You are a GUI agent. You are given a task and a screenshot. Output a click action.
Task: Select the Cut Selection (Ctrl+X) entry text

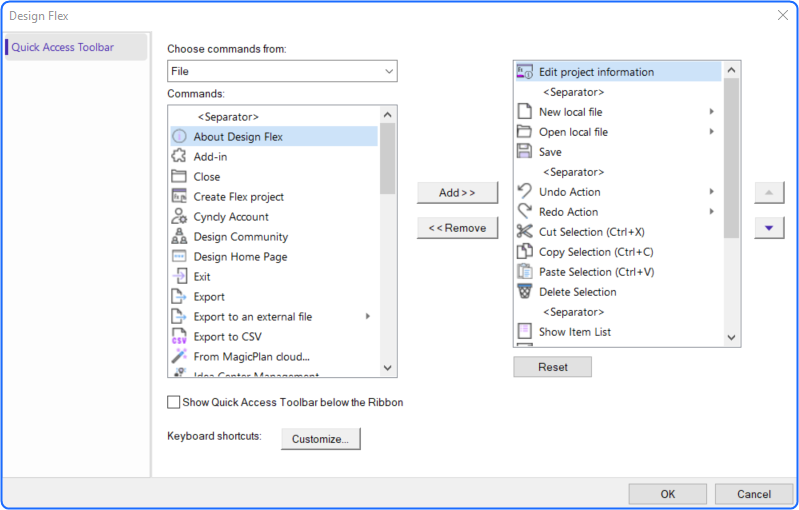click(592, 232)
